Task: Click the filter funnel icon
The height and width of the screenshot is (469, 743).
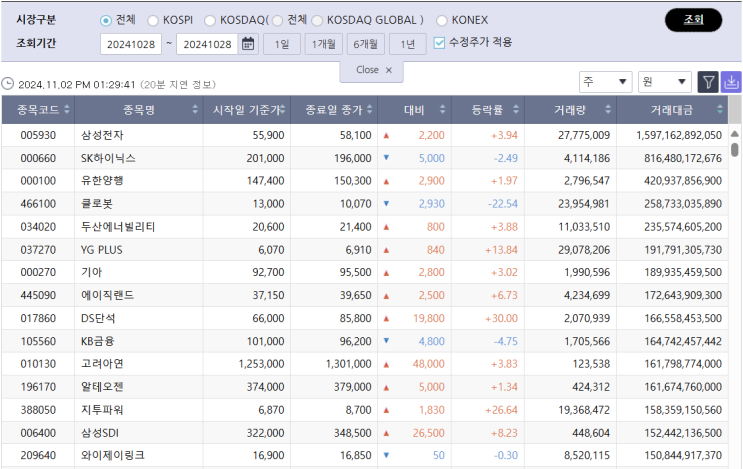Action: tap(708, 82)
